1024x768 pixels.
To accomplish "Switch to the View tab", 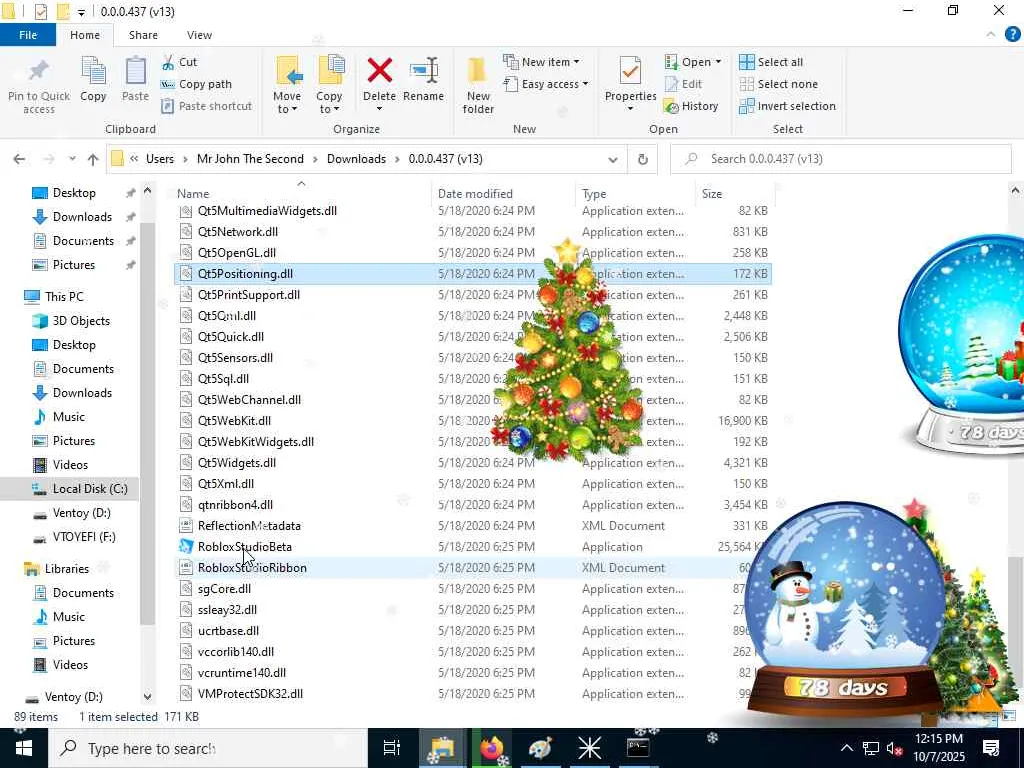I will click(199, 35).
